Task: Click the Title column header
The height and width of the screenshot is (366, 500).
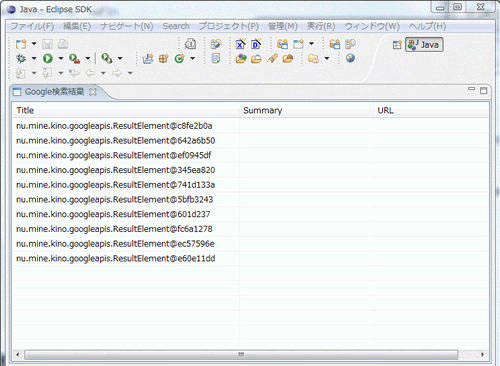Action: [126, 110]
